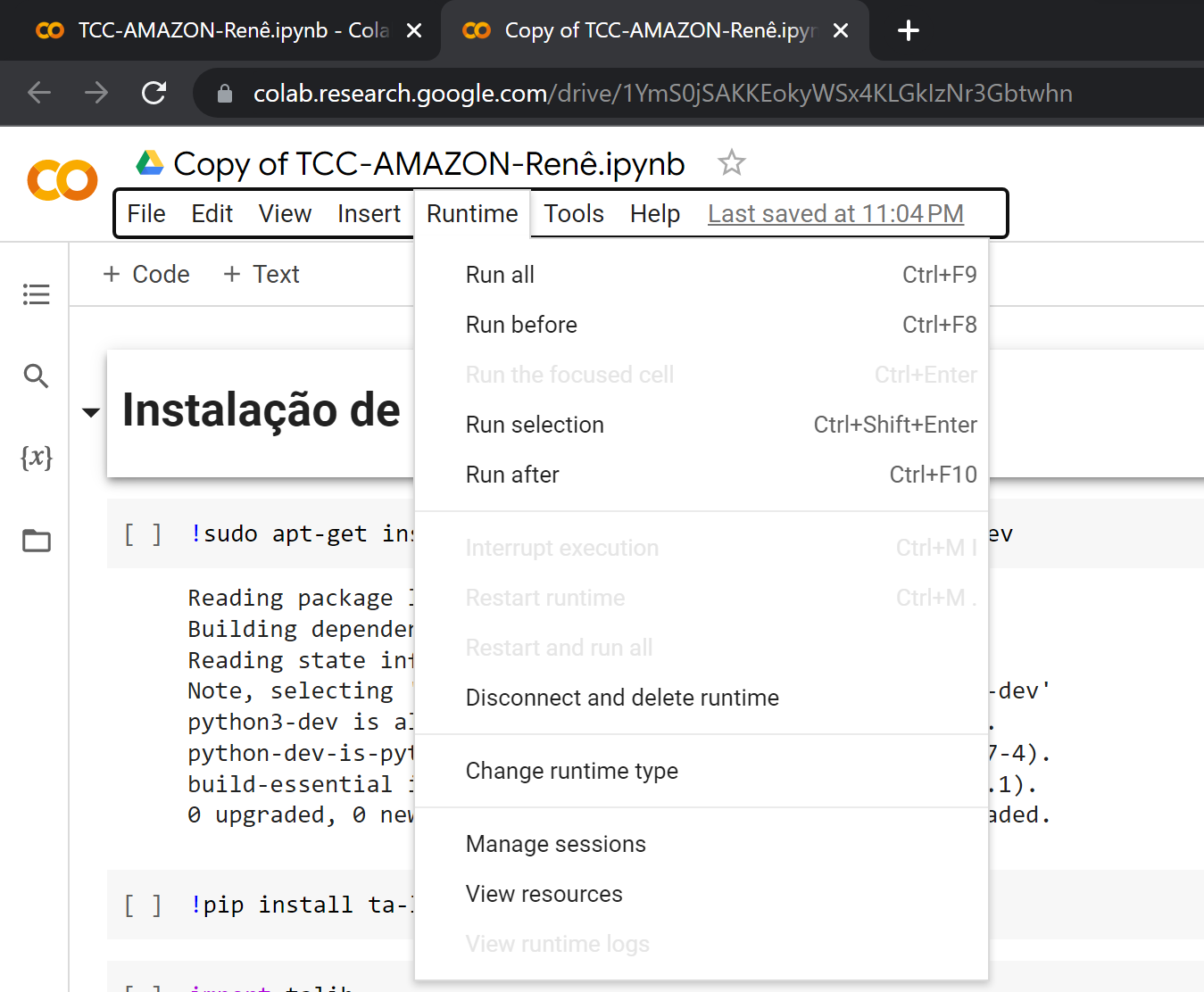Run the pip install ta-lib cell

pyautogui.click(x=143, y=905)
